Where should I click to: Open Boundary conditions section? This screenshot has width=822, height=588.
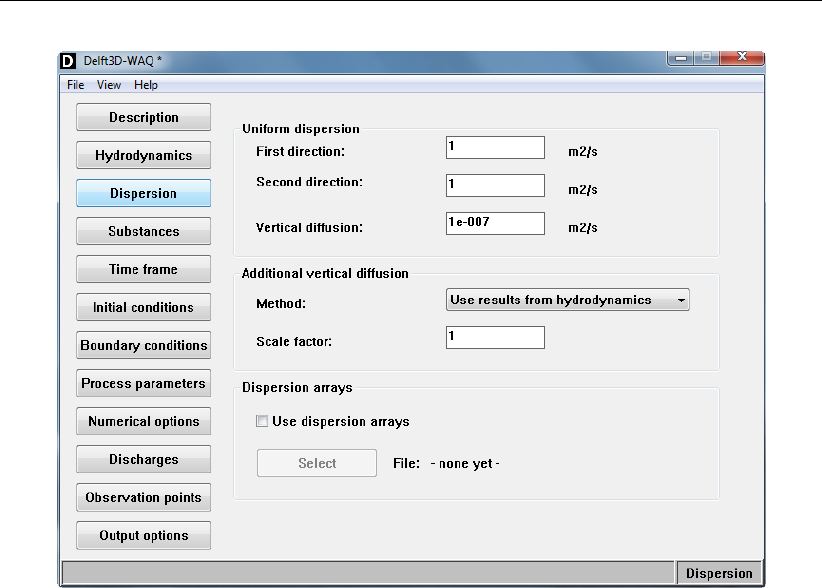[x=144, y=345]
